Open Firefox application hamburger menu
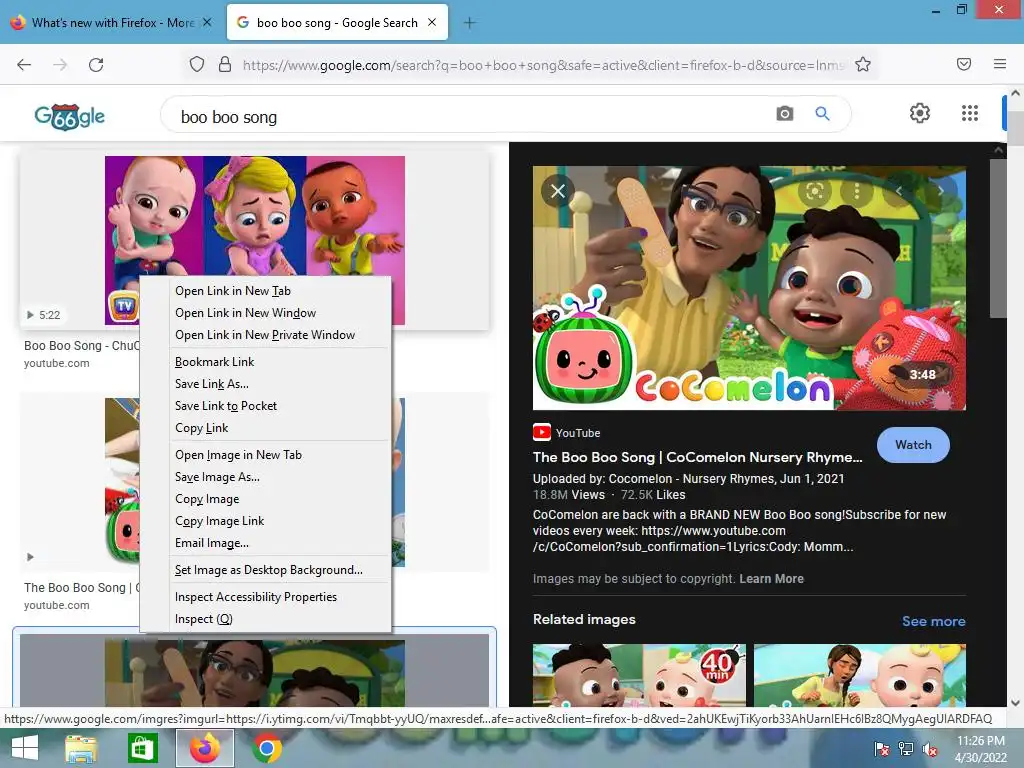1024x768 pixels. 1000,64
